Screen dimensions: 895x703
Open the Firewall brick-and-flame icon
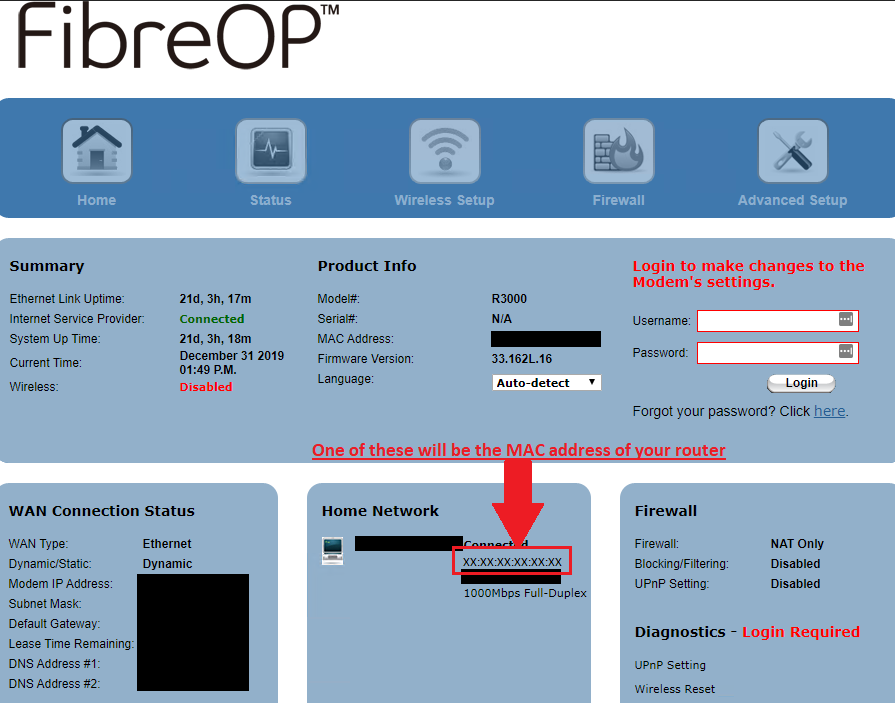point(619,151)
